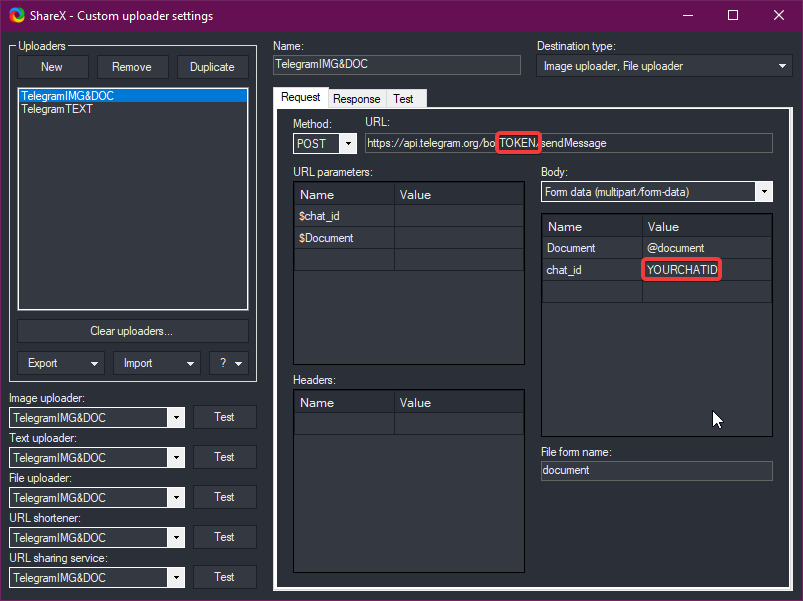
Task: Click the URL parameters Name column header
Action: click(344, 195)
